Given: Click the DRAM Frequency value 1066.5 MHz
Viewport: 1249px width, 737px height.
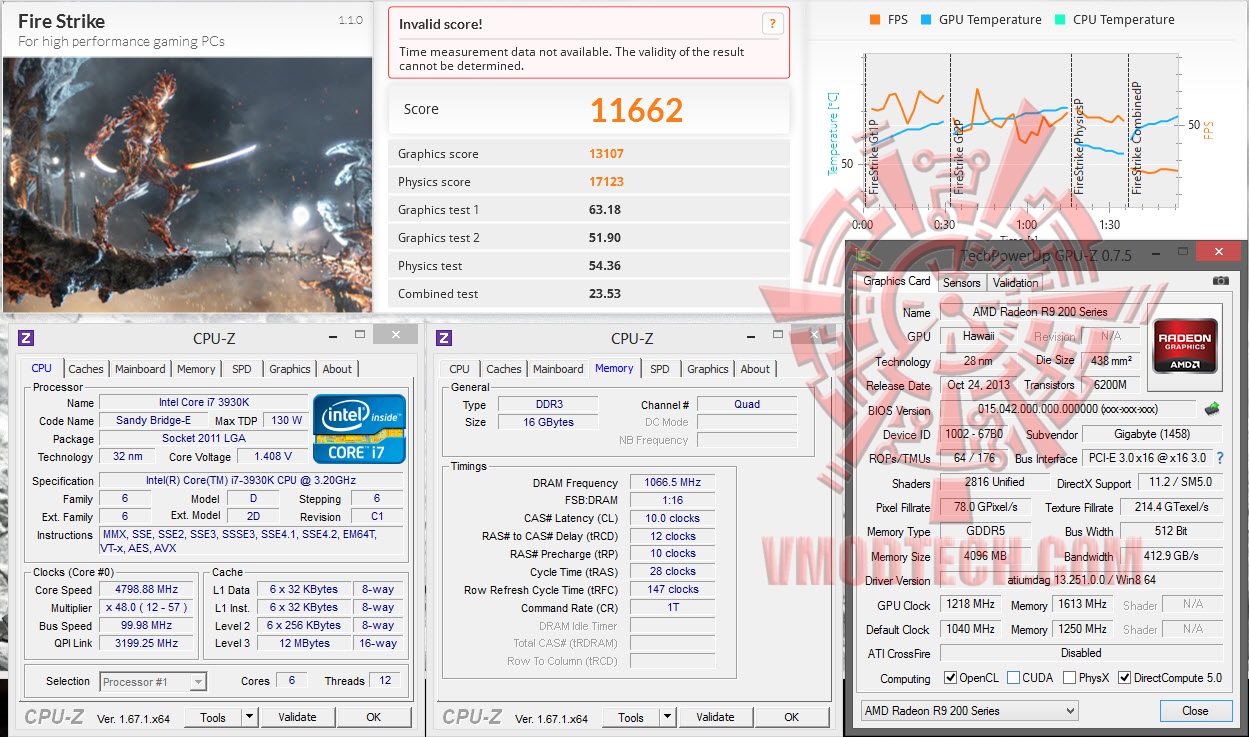Looking at the screenshot, I should (672, 482).
